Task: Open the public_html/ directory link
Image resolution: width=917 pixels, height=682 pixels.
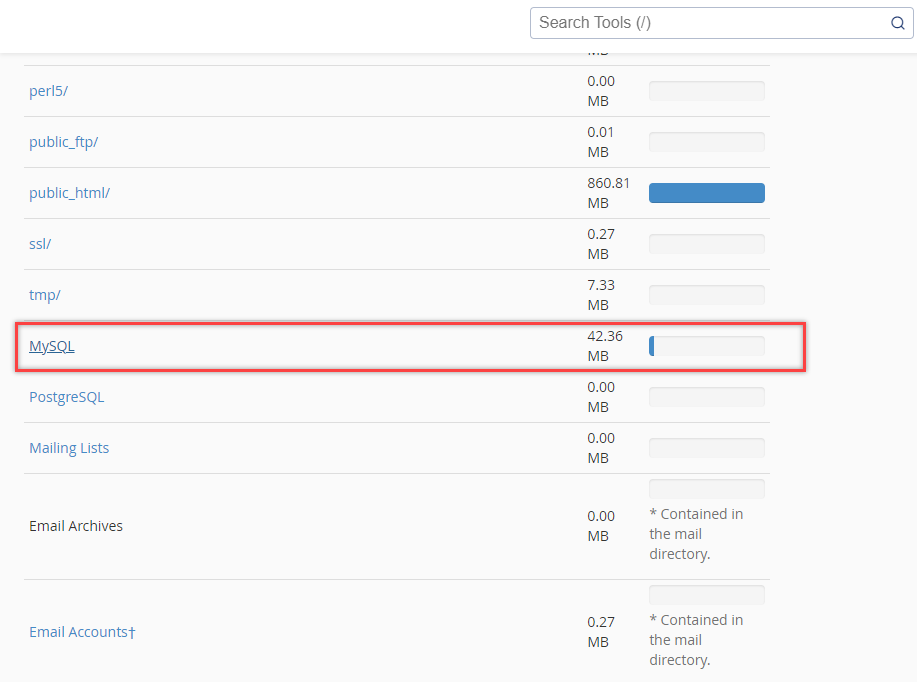Action: [x=70, y=192]
